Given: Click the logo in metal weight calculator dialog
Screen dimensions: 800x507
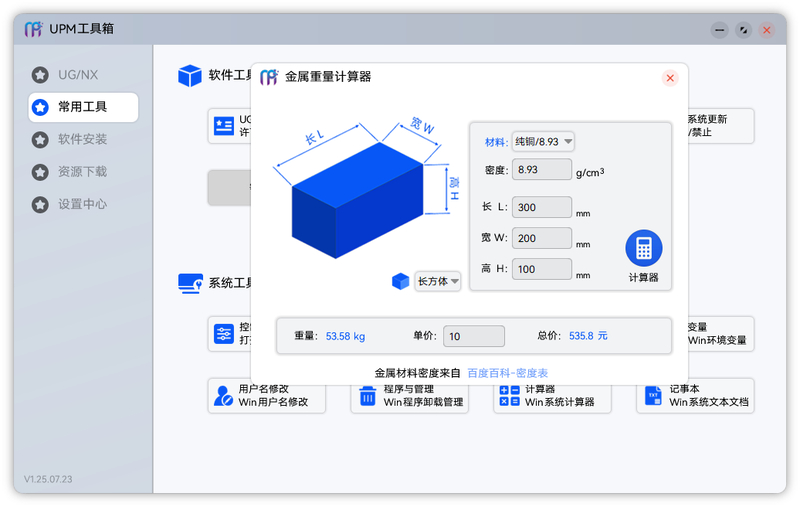Looking at the screenshot, I should 269,78.
